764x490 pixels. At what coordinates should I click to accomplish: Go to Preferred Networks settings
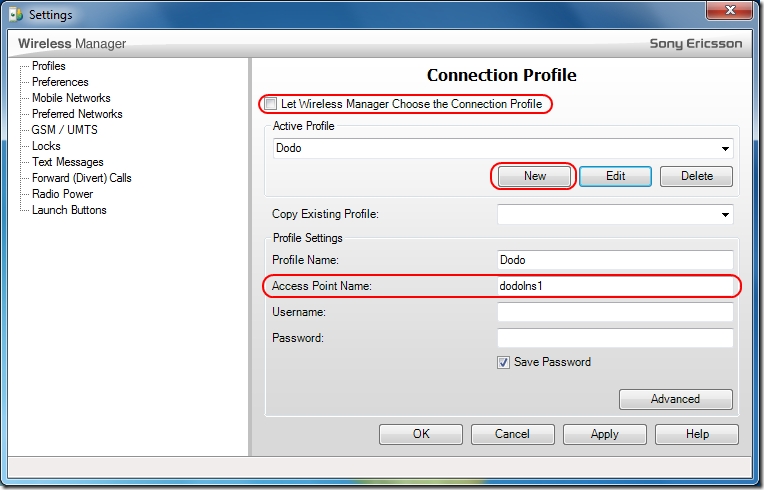77,114
